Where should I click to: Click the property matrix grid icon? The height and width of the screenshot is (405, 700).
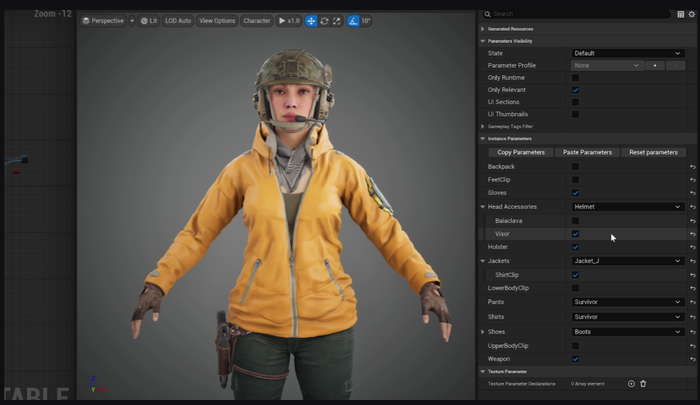tap(681, 14)
